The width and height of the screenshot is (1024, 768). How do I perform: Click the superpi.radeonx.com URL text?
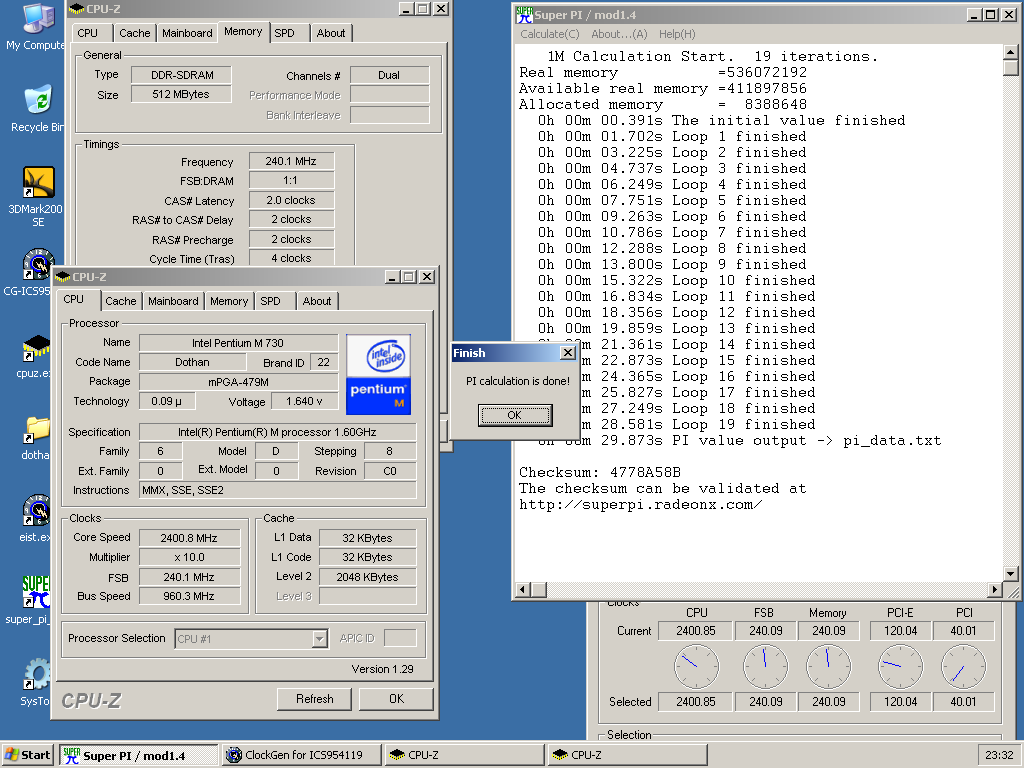click(641, 505)
